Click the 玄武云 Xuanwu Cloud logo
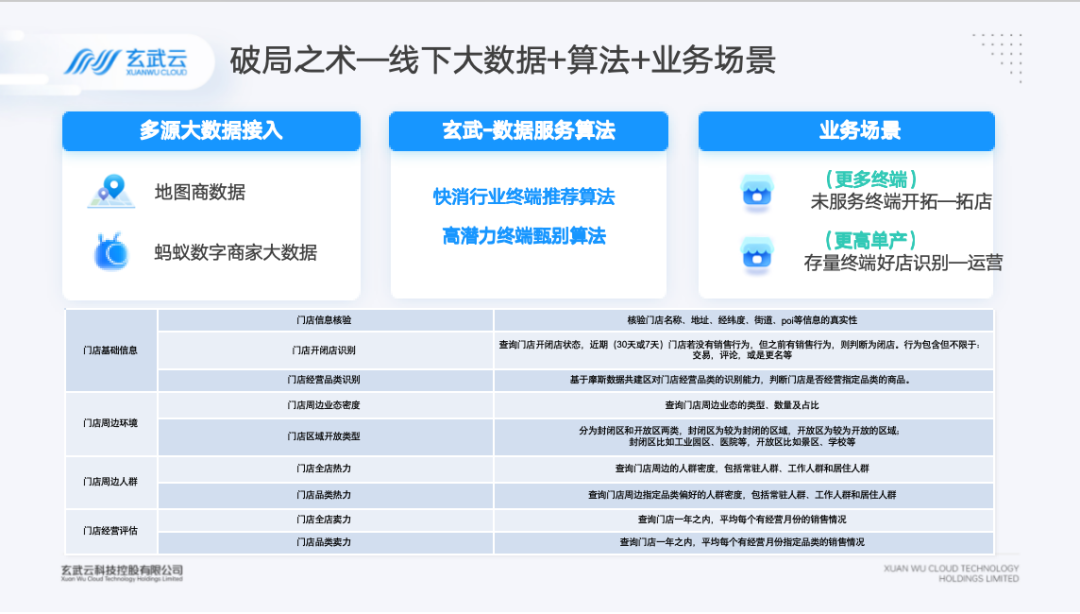The height and width of the screenshot is (614, 1080). (126, 62)
